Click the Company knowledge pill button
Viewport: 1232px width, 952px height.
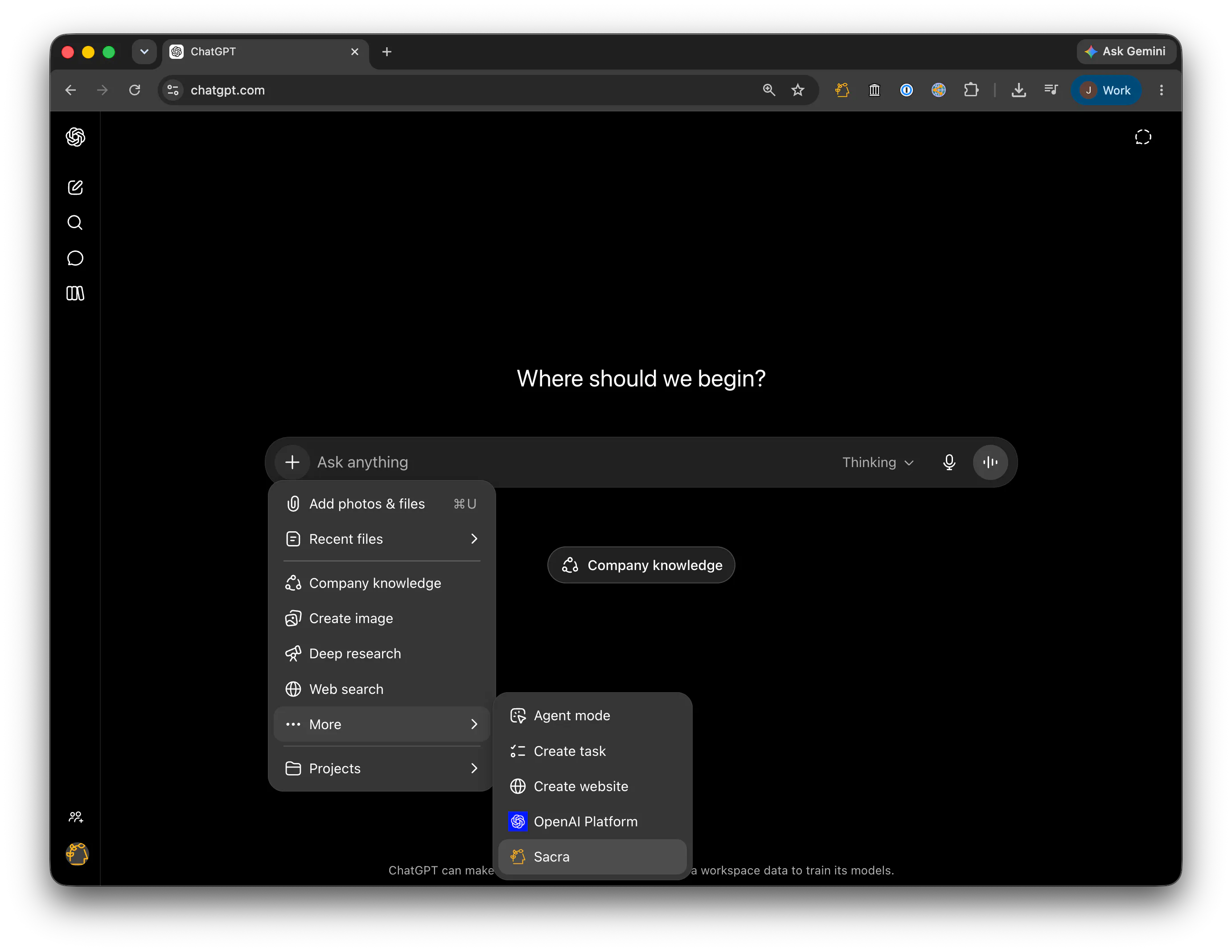641,565
